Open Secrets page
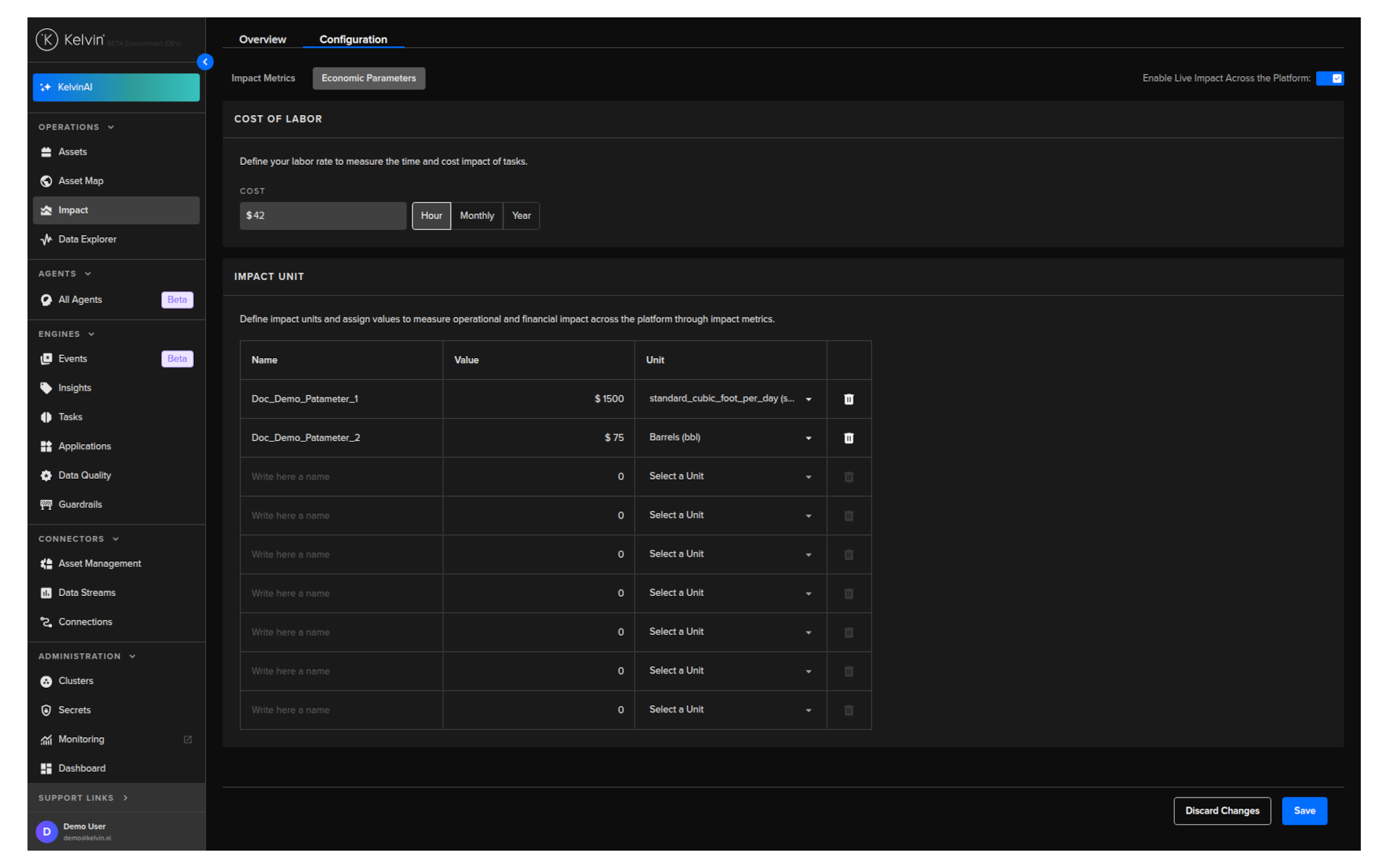 [x=116, y=710]
